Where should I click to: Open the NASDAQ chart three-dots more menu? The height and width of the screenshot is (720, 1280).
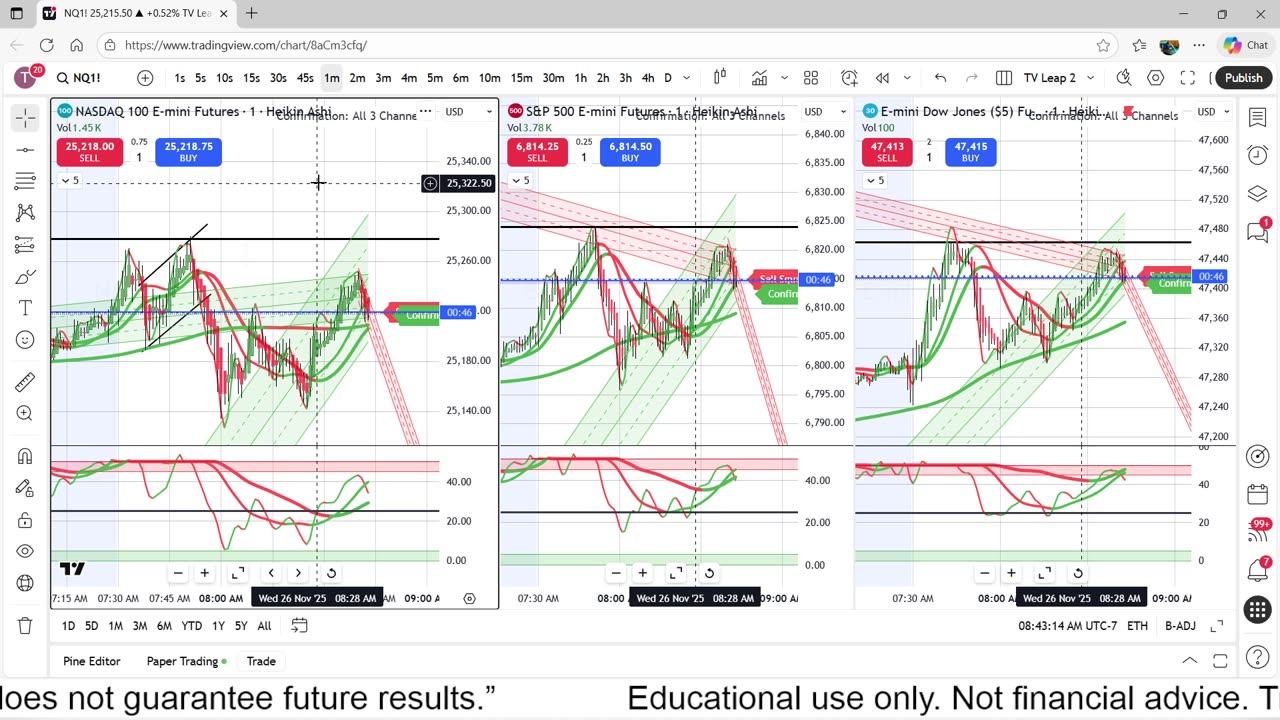pyautogui.click(x=425, y=112)
